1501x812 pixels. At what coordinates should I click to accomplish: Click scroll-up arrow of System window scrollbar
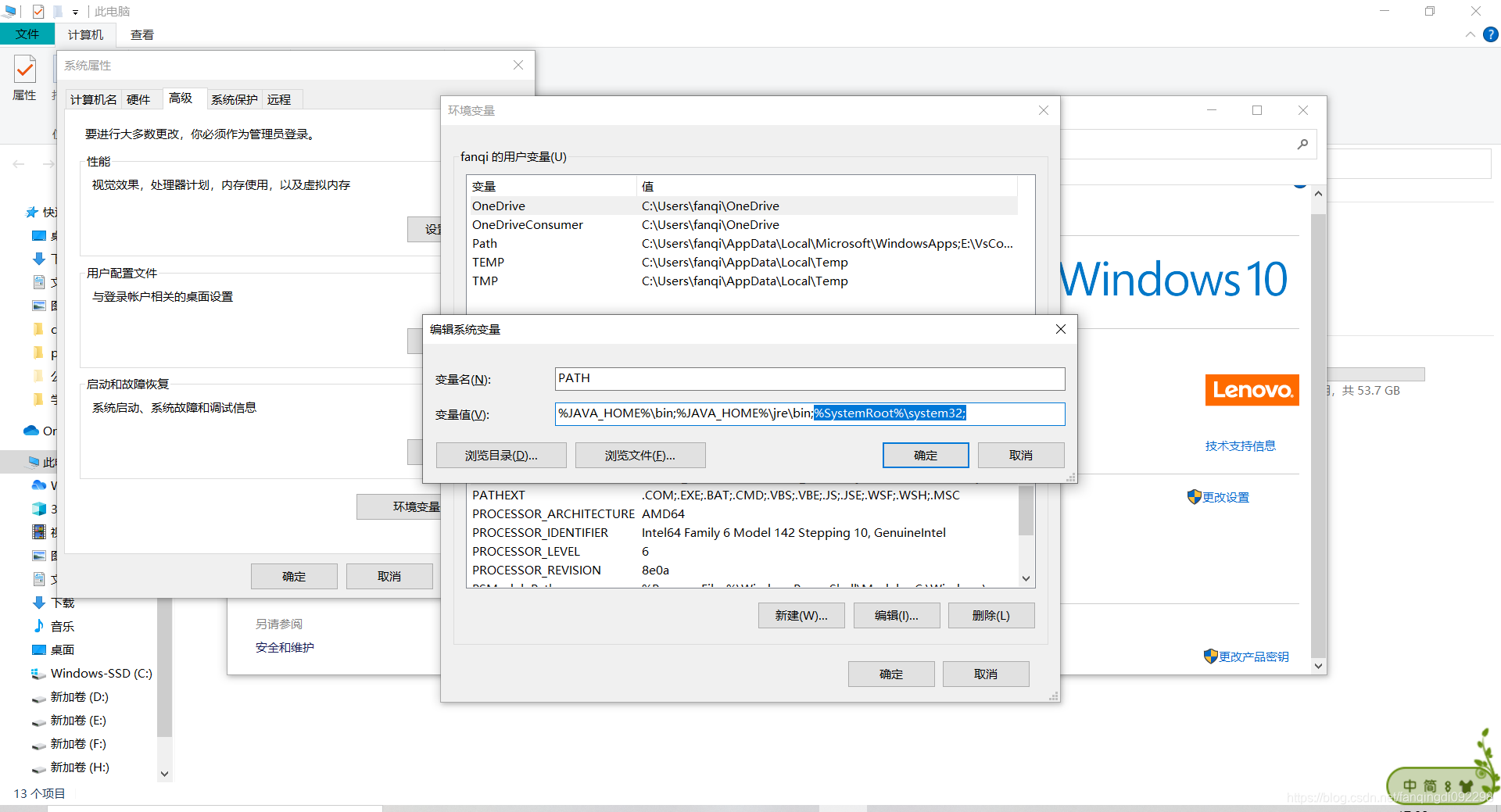[1318, 193]
